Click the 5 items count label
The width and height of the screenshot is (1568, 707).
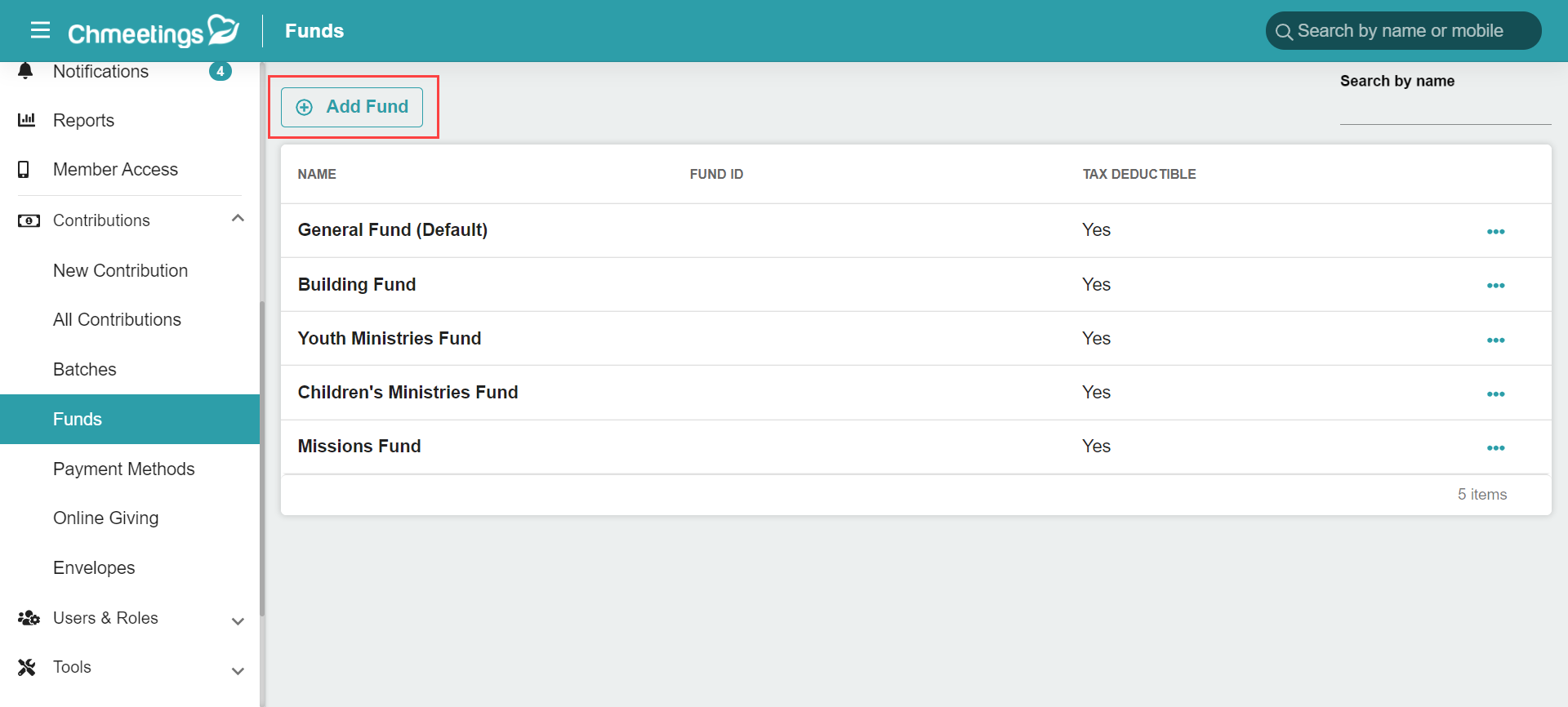tap(1482, 494)
